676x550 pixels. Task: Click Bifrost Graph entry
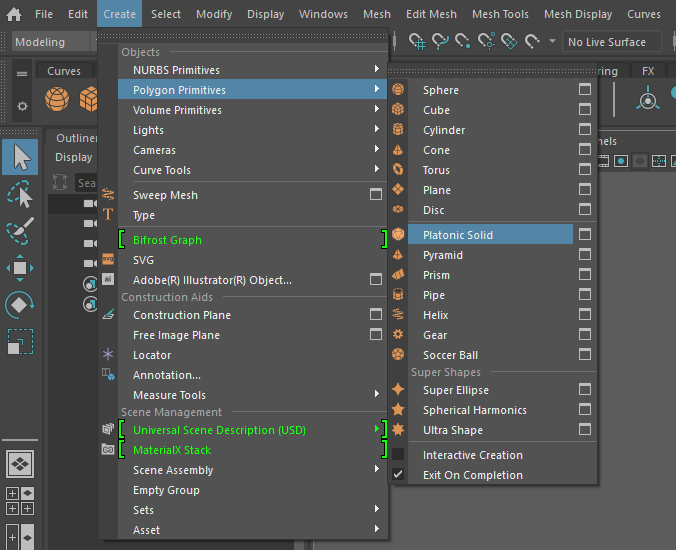pyautogui.click(x=254, y=240)
